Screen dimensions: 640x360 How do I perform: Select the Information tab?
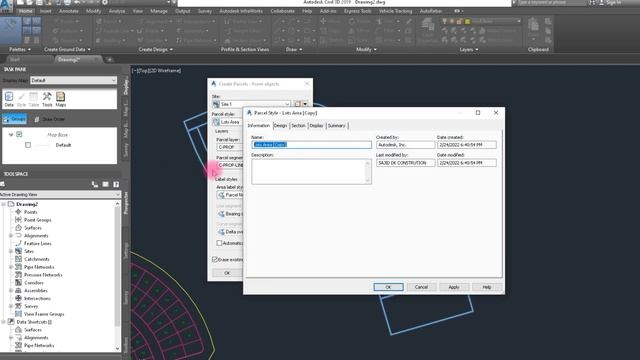[259, 126]
